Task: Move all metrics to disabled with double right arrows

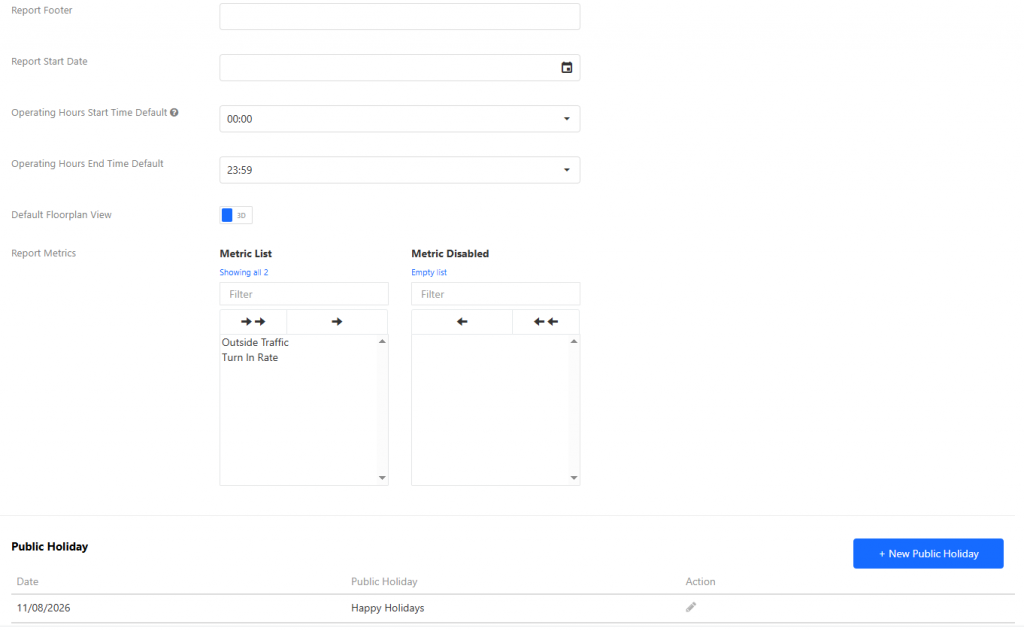Action: pyautogui.click(x=253, y=321)
